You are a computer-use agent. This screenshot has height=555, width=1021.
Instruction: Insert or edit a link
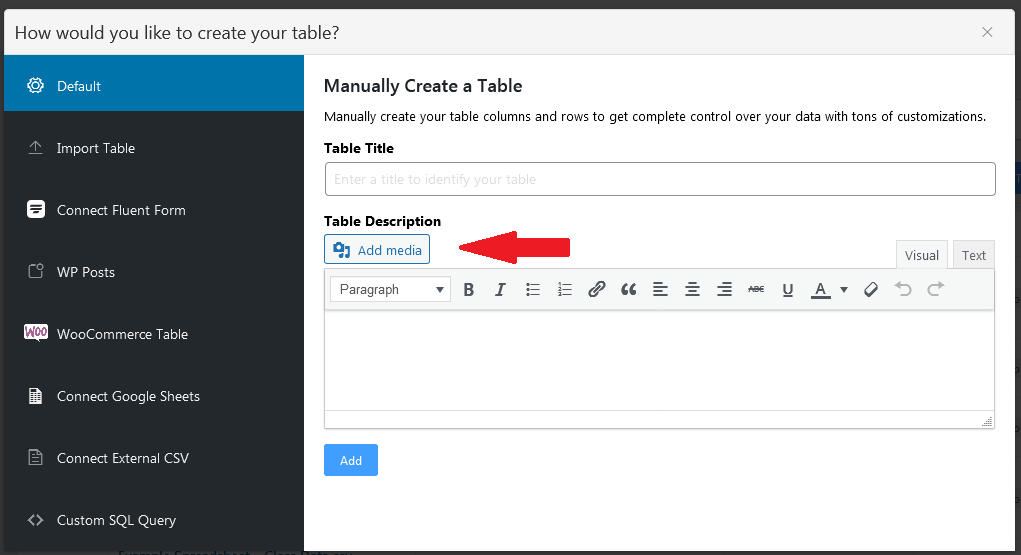pyautogui.click(x=596, y=290)
